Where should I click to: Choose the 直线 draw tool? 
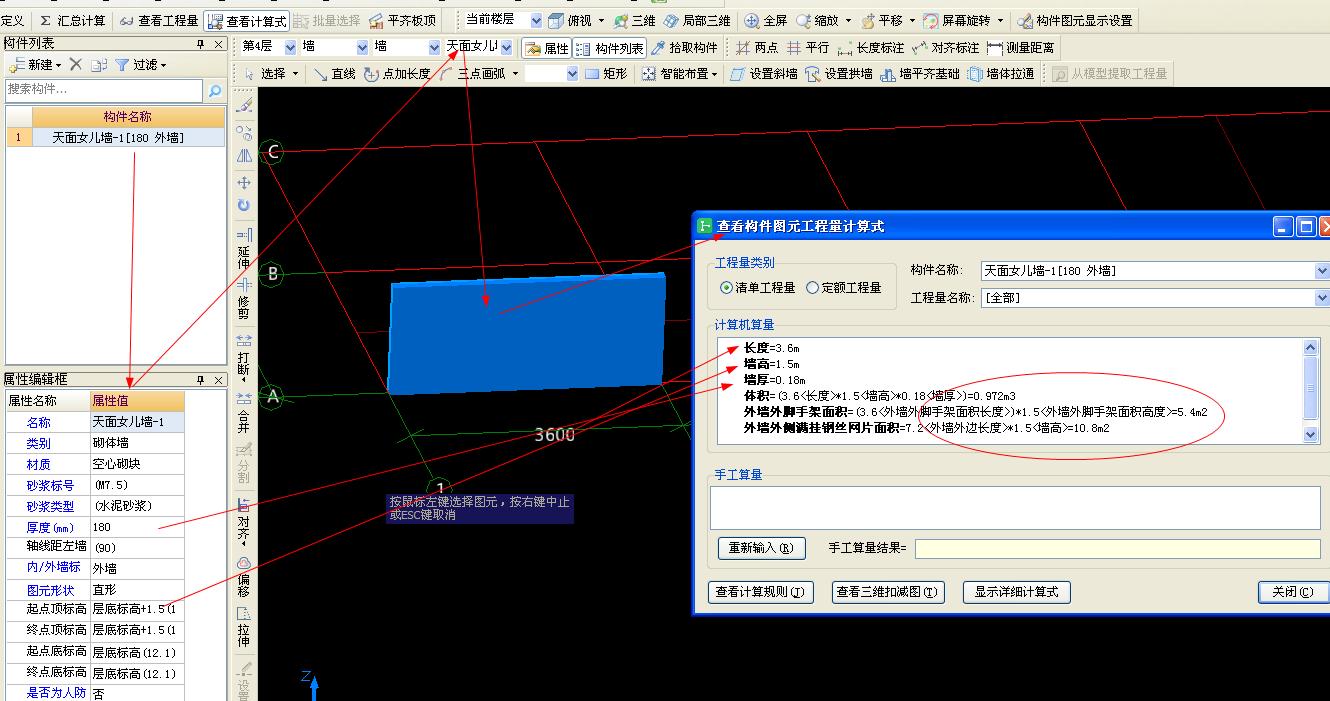pos(334,74)
